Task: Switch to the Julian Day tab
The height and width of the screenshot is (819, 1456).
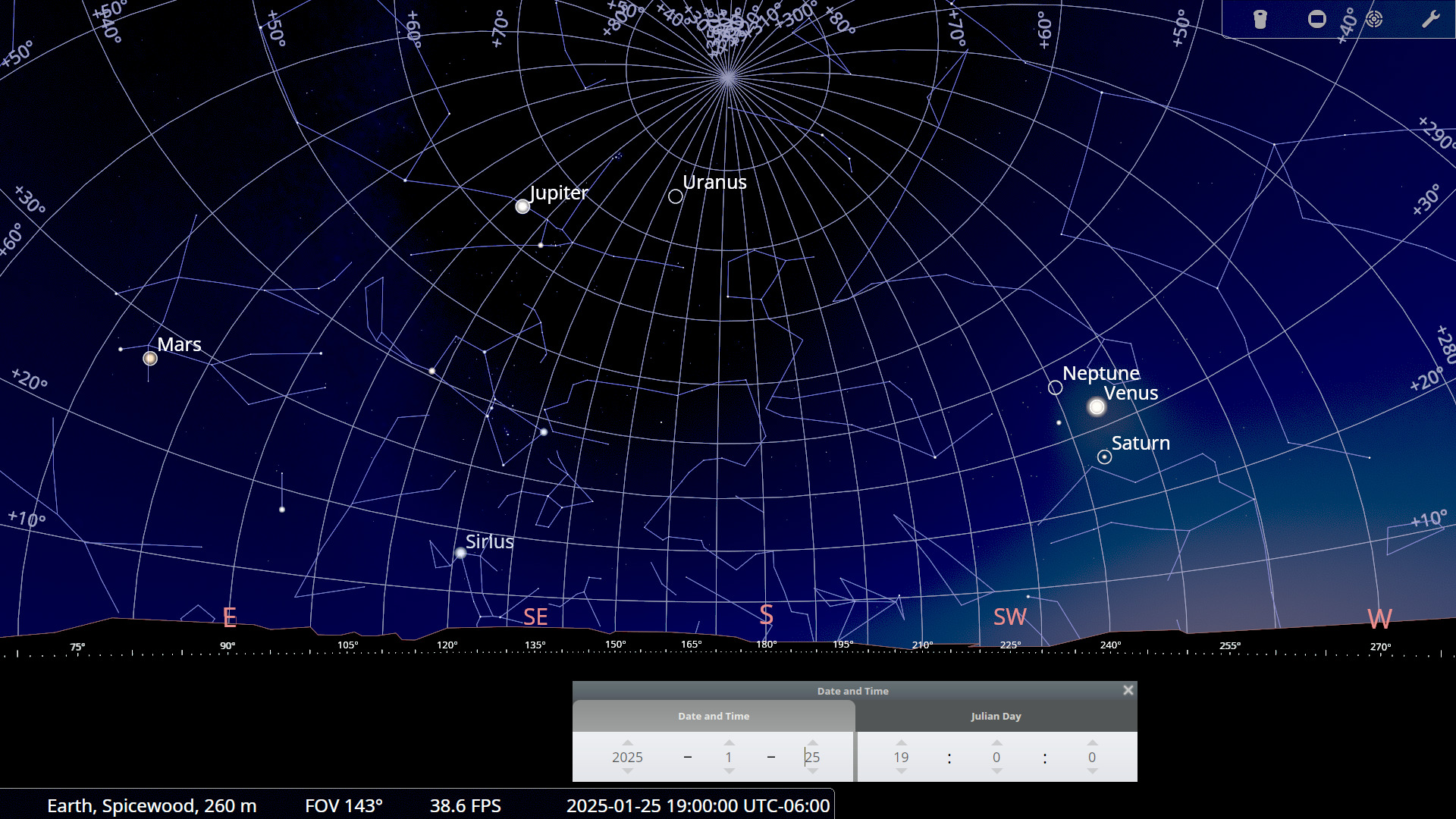Action: [996, 716]
